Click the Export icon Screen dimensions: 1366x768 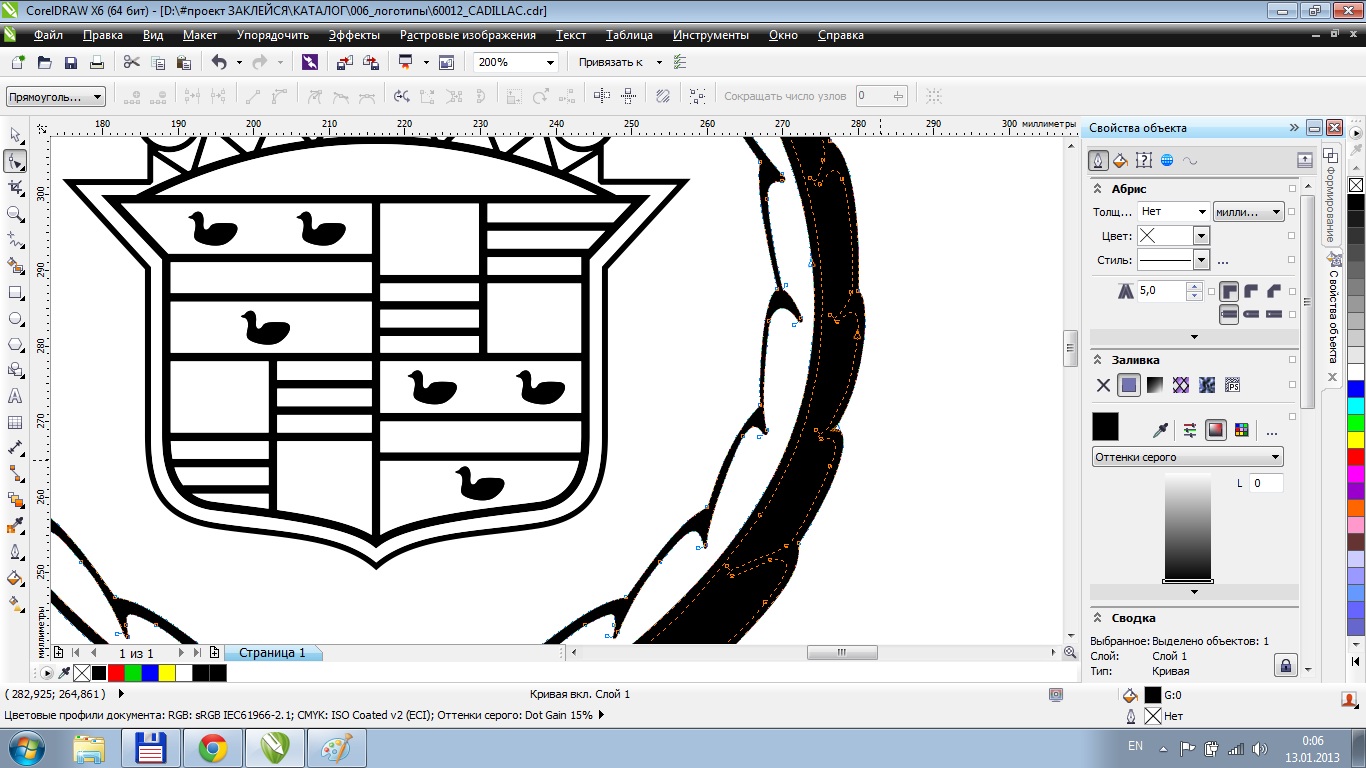click(371, 62)
